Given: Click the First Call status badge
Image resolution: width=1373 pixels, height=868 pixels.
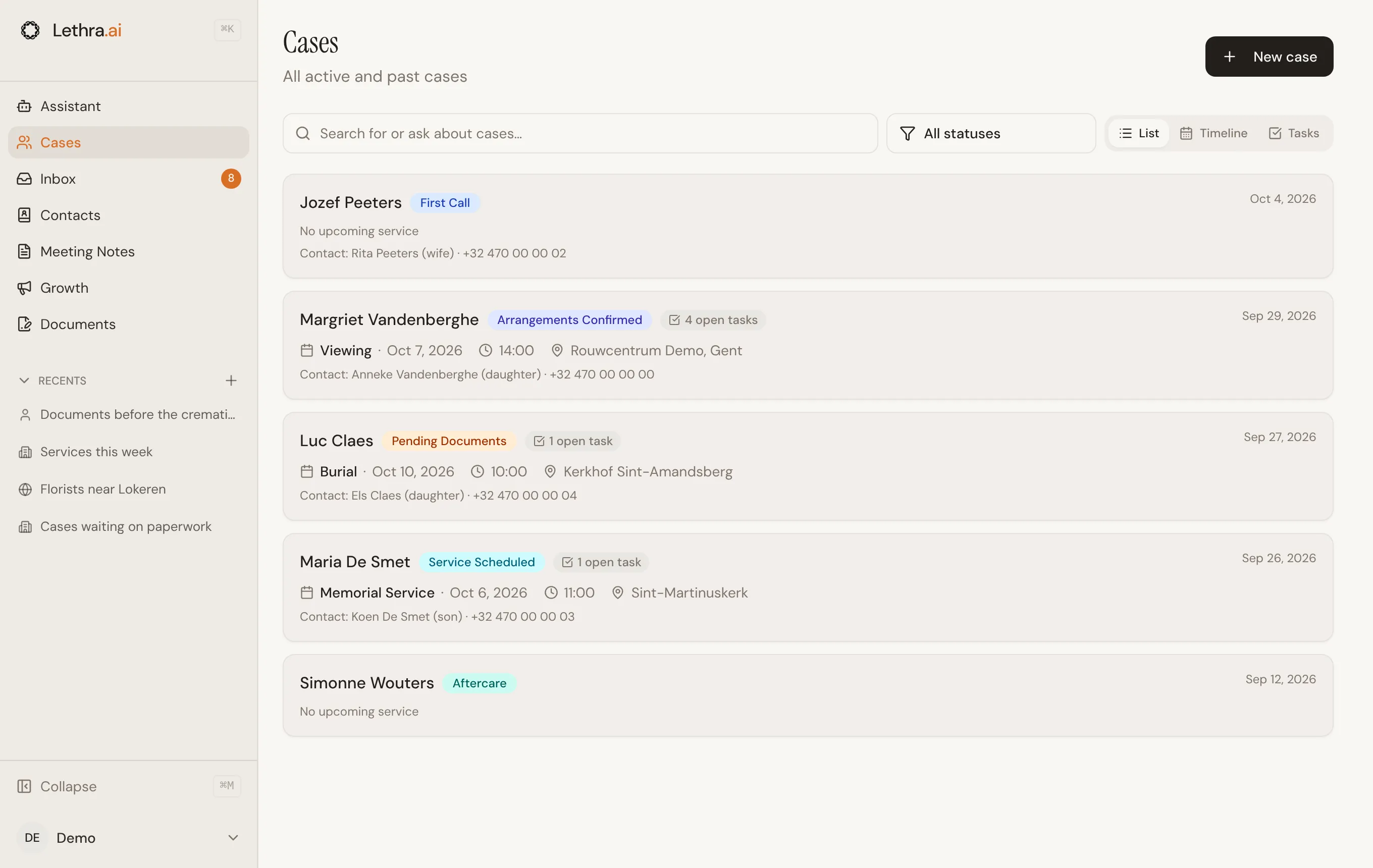Looking at the screenshot, I should pyautogui.click(x=445, y=203).
